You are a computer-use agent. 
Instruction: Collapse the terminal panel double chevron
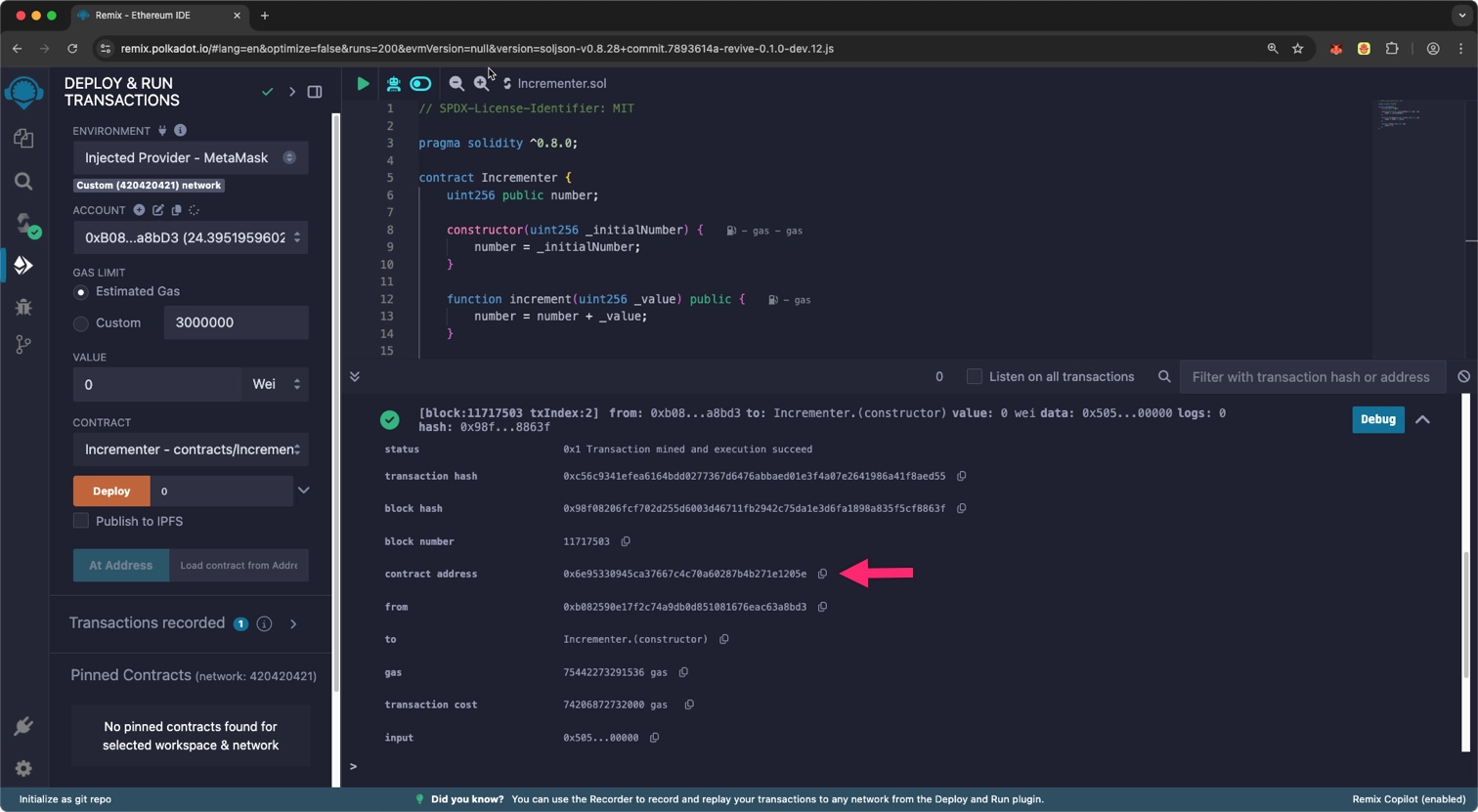[355, 376]
